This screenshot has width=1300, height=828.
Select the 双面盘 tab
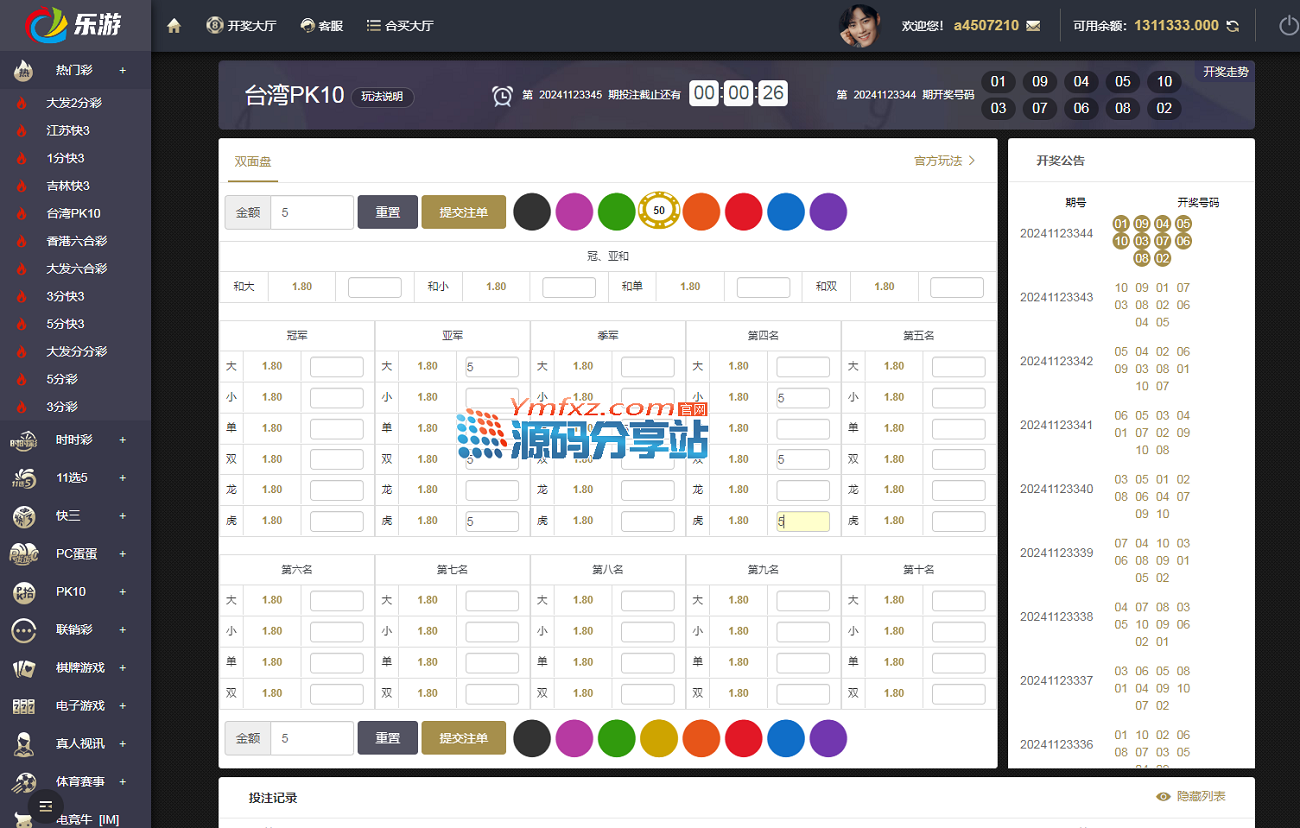[253, 161]
